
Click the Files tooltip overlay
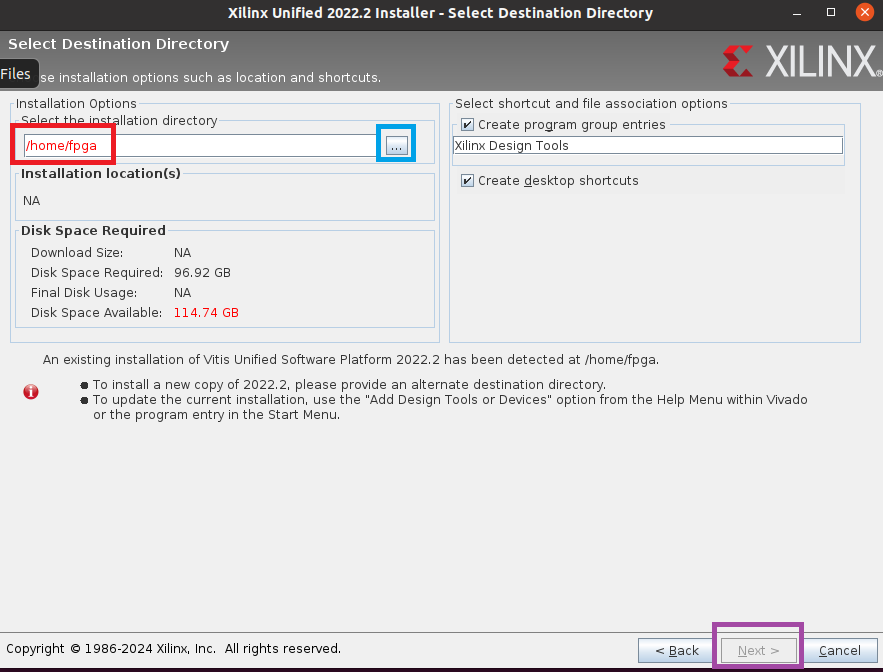[x=17, y=74]
